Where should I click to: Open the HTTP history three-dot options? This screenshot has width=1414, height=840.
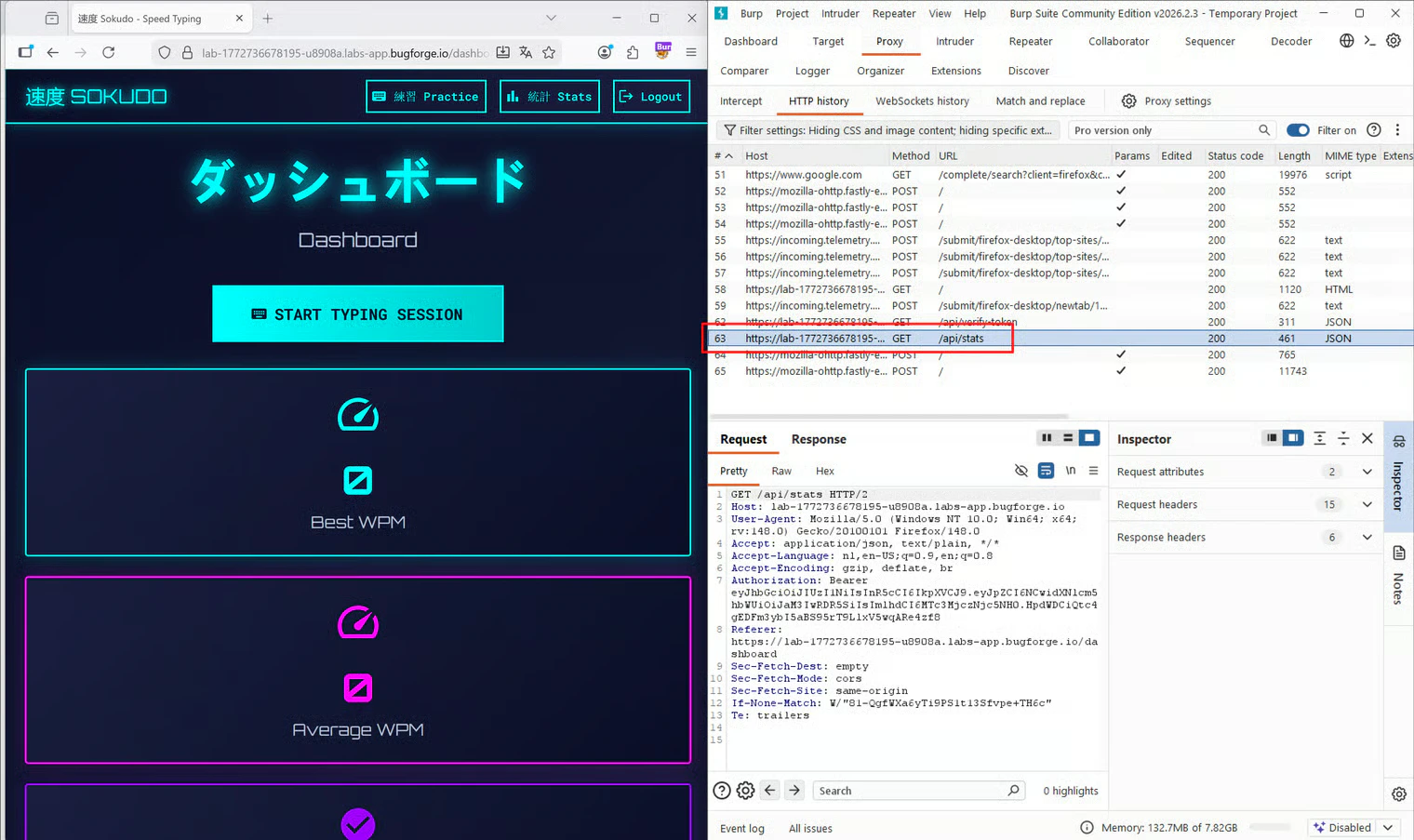coord(1397,130)
